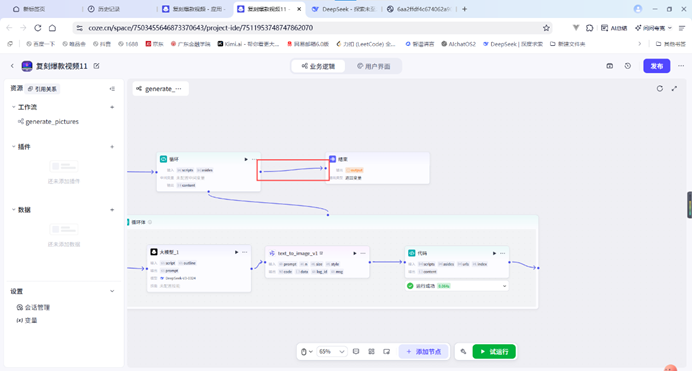Reload the browser page
The height and width of the screenshot is (371, 692).
[x=38, y=28]
